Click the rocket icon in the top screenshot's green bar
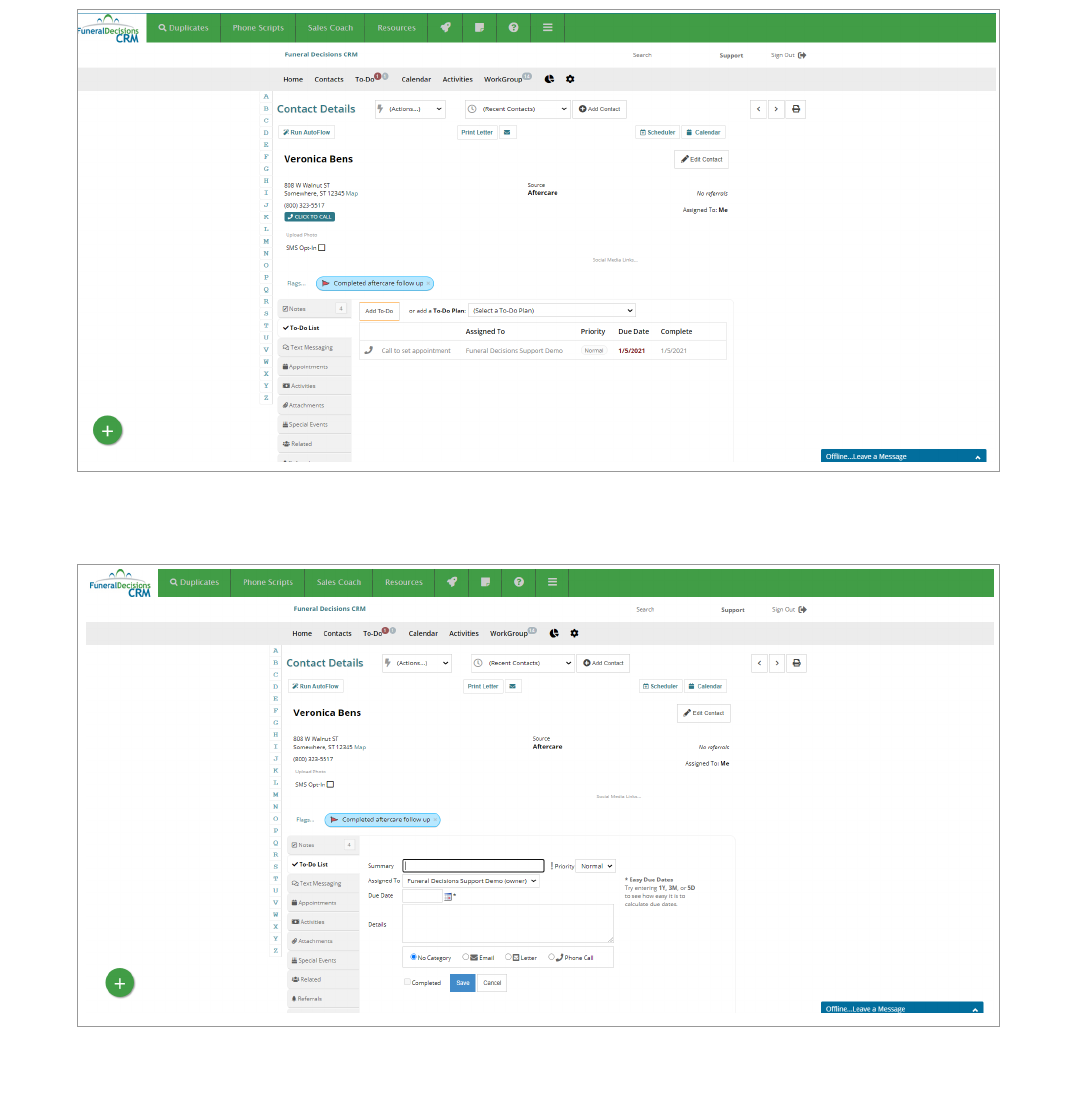 445,28
